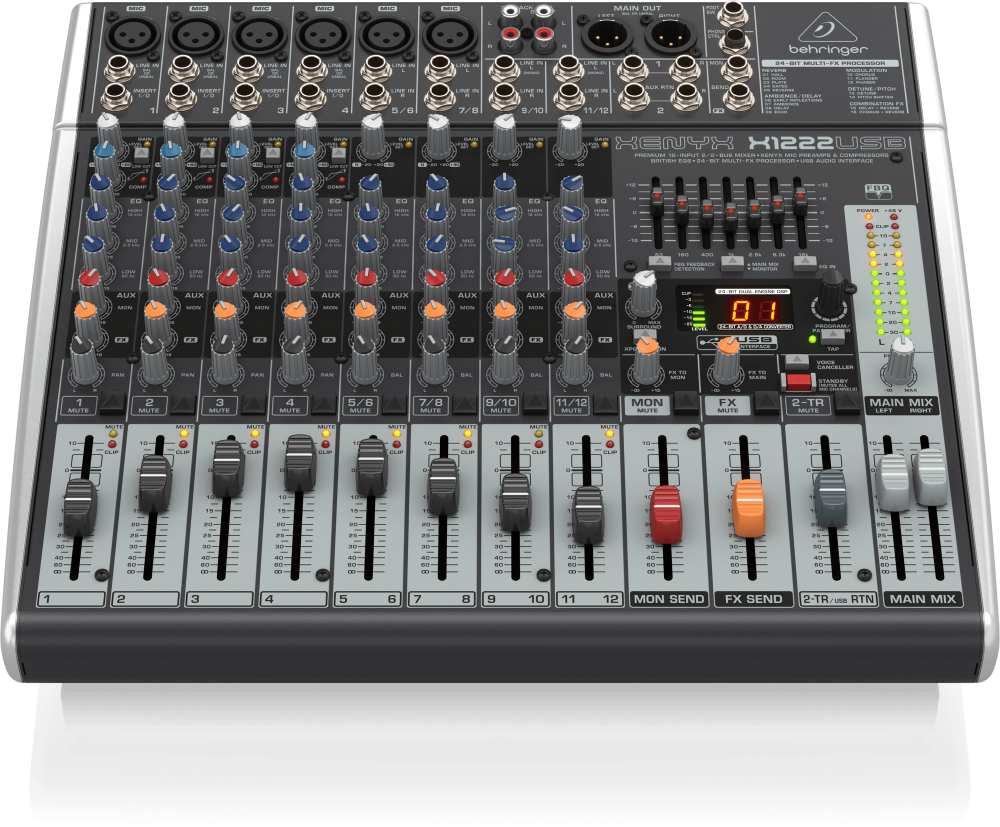
Task: Mute the channel 5/6 stereo input
Action: click(x=394, y=405)
